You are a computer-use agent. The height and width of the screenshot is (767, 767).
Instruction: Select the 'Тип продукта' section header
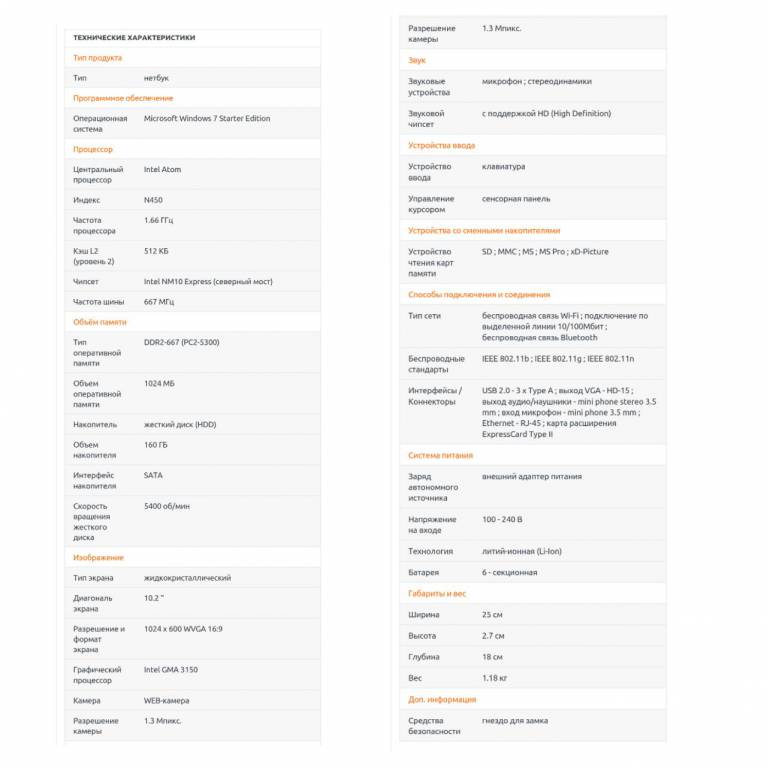tap(98, 58)
